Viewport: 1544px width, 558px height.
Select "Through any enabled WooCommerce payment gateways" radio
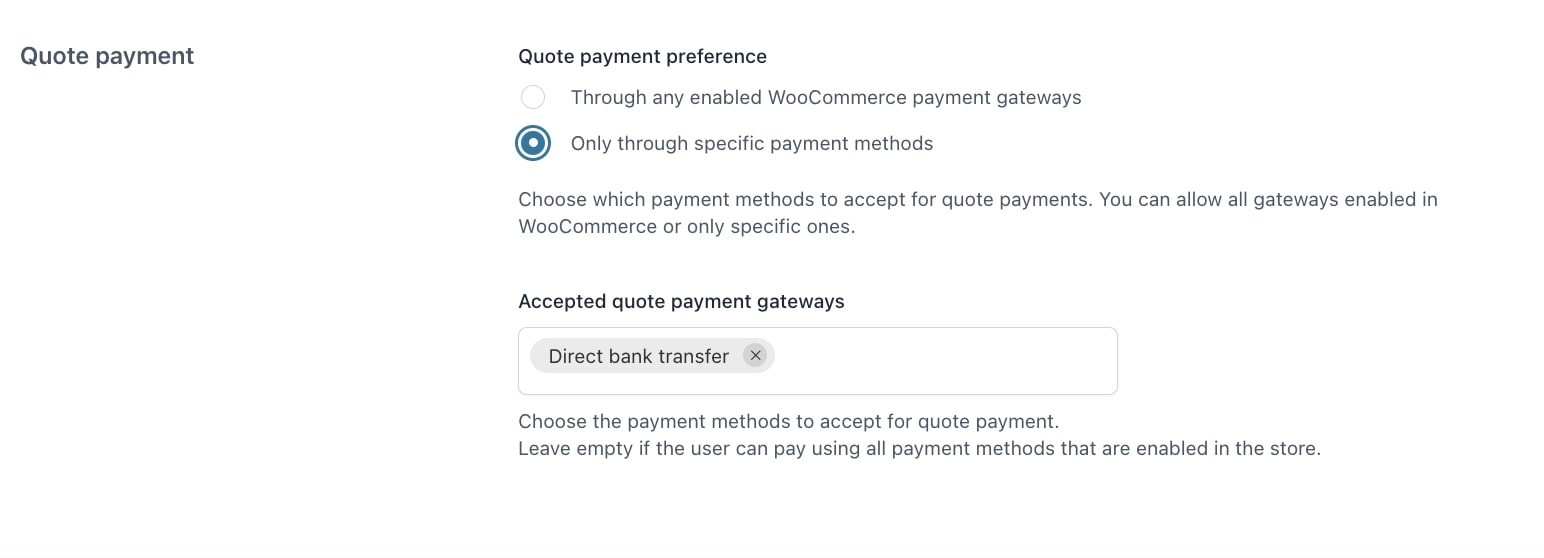[x=533, y=97]
